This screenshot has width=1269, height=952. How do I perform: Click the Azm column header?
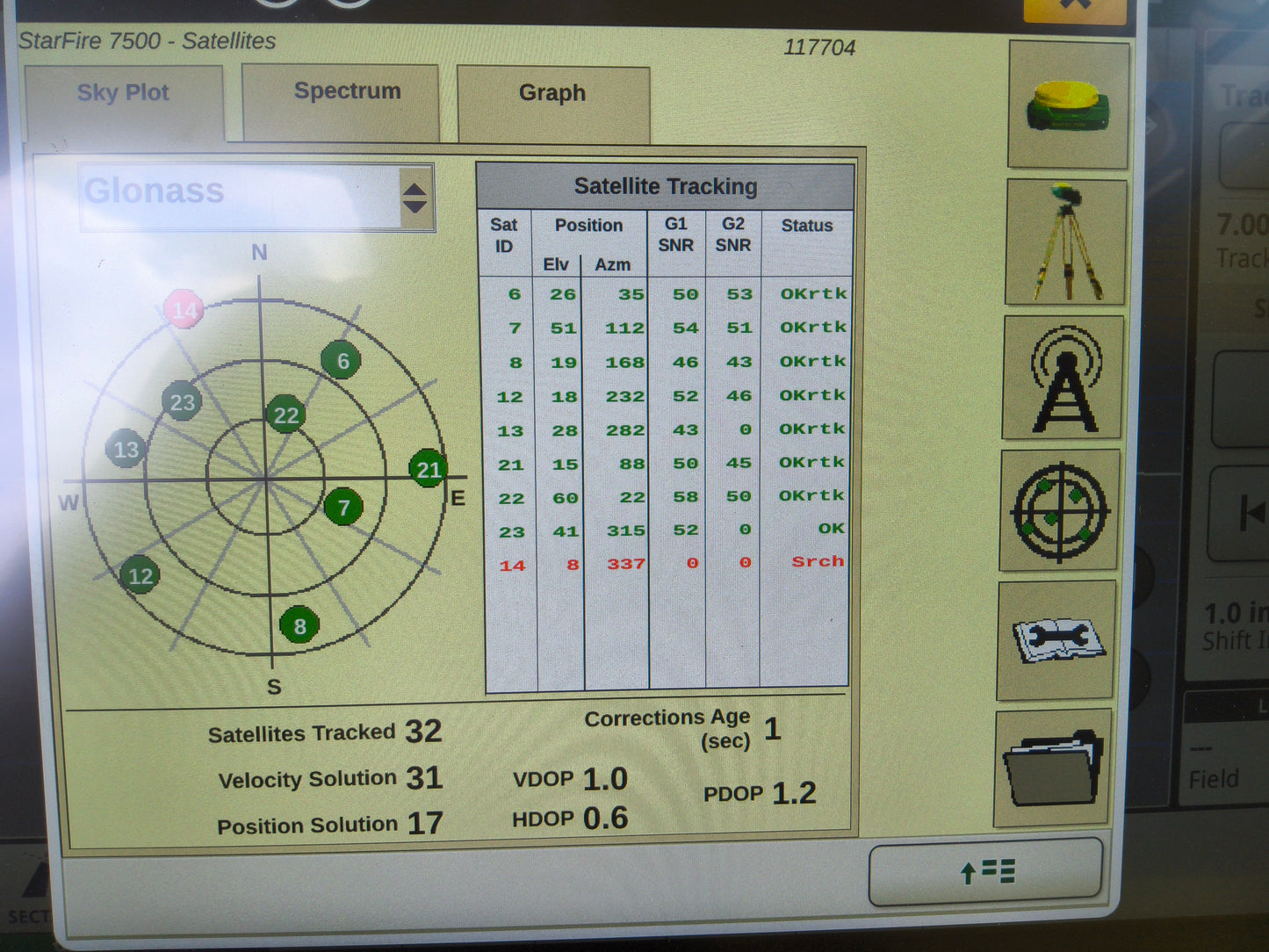612,264
